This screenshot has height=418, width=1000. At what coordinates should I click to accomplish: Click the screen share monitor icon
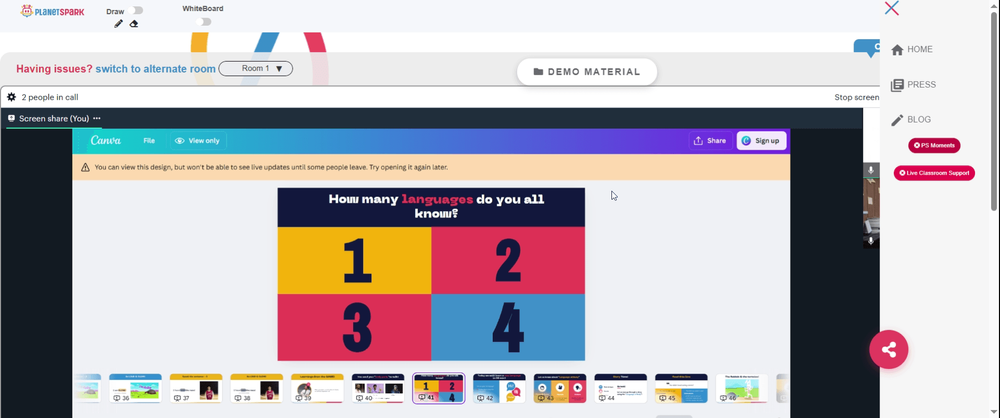pyautogui.click(x=11, y=119)
